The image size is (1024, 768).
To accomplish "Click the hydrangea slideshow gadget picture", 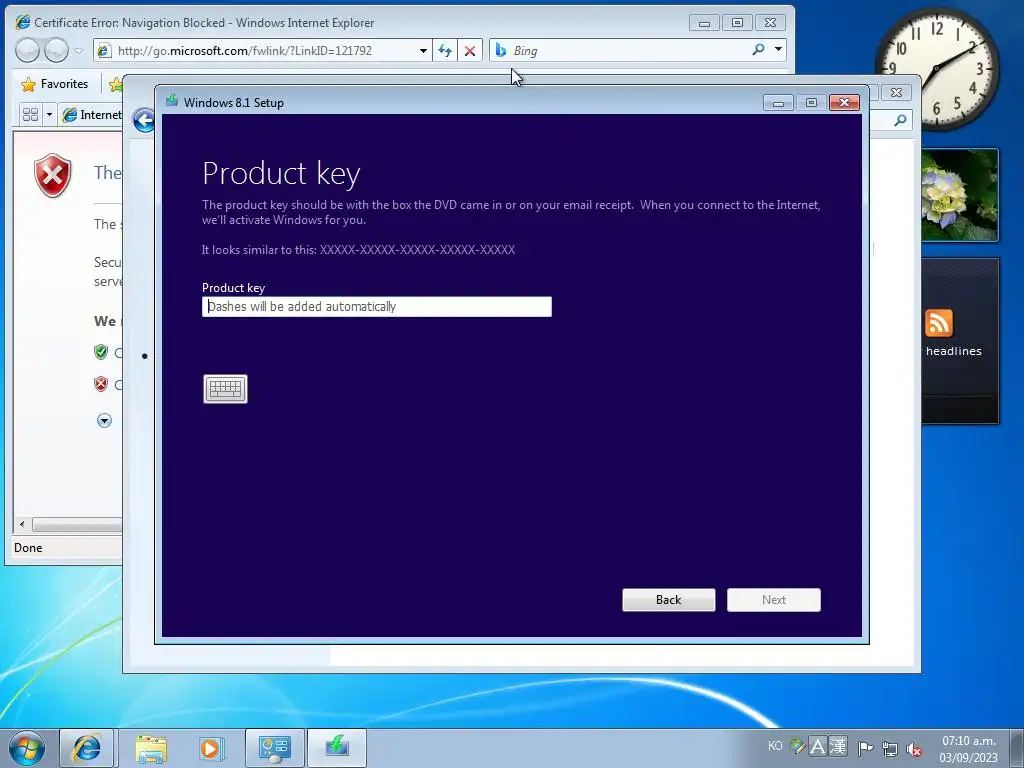I will coord(959,195).
